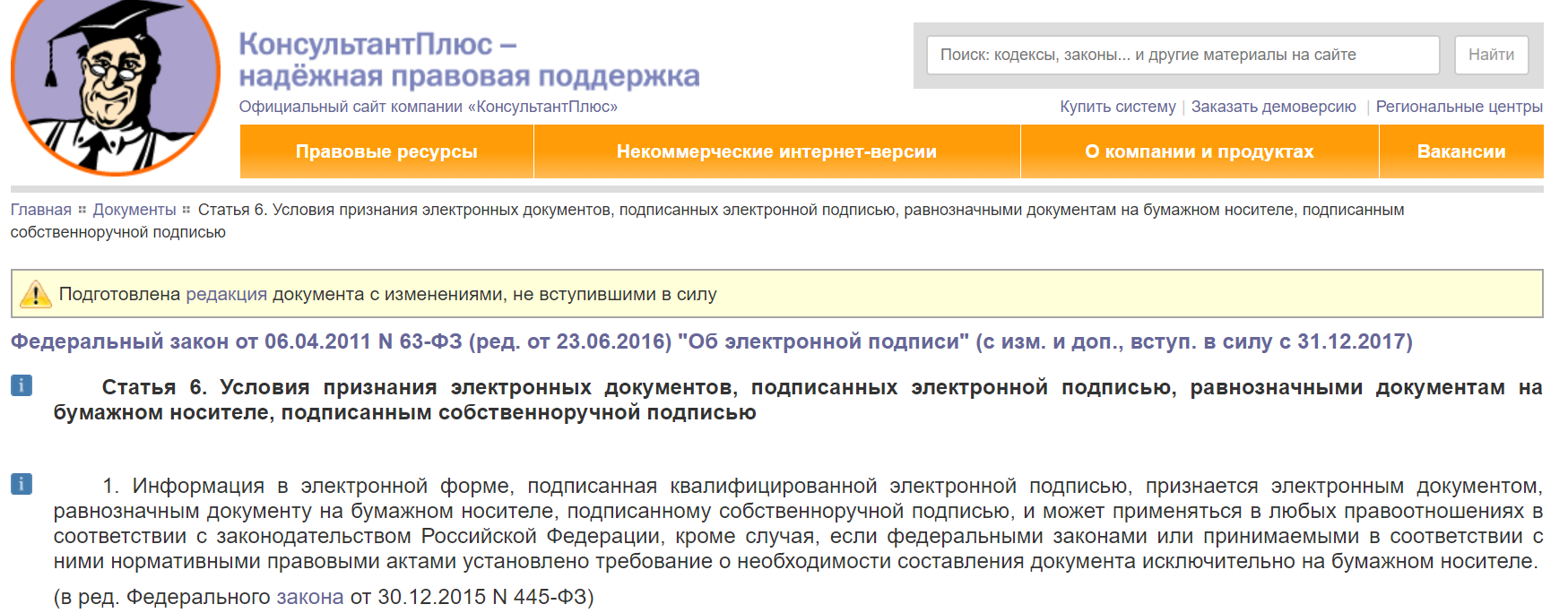Open the Заказать демоверсию link

[1273, 107]
